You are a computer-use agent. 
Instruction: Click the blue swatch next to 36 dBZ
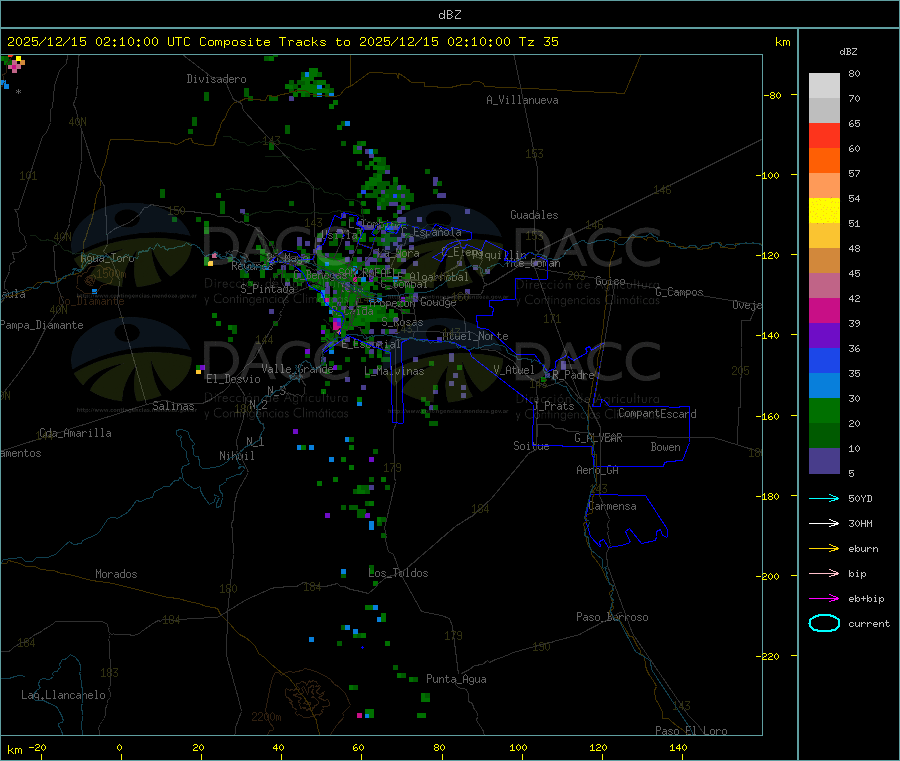824,360
